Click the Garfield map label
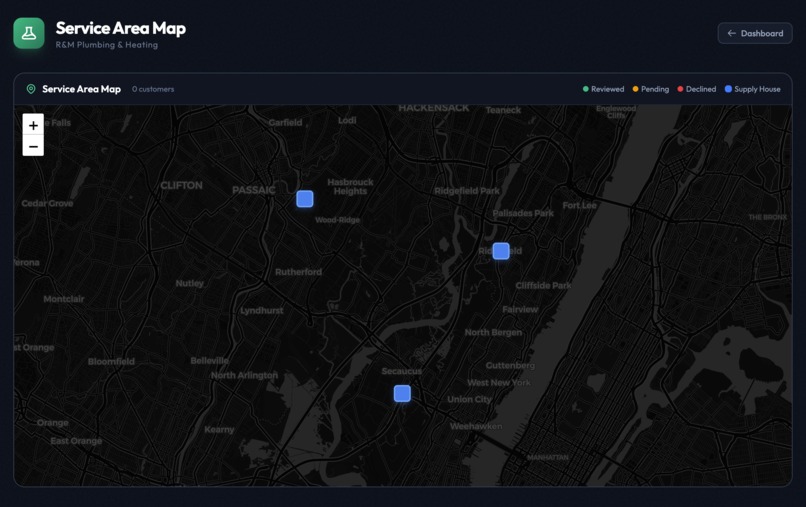The image size is (806, 507). [285, 122]
